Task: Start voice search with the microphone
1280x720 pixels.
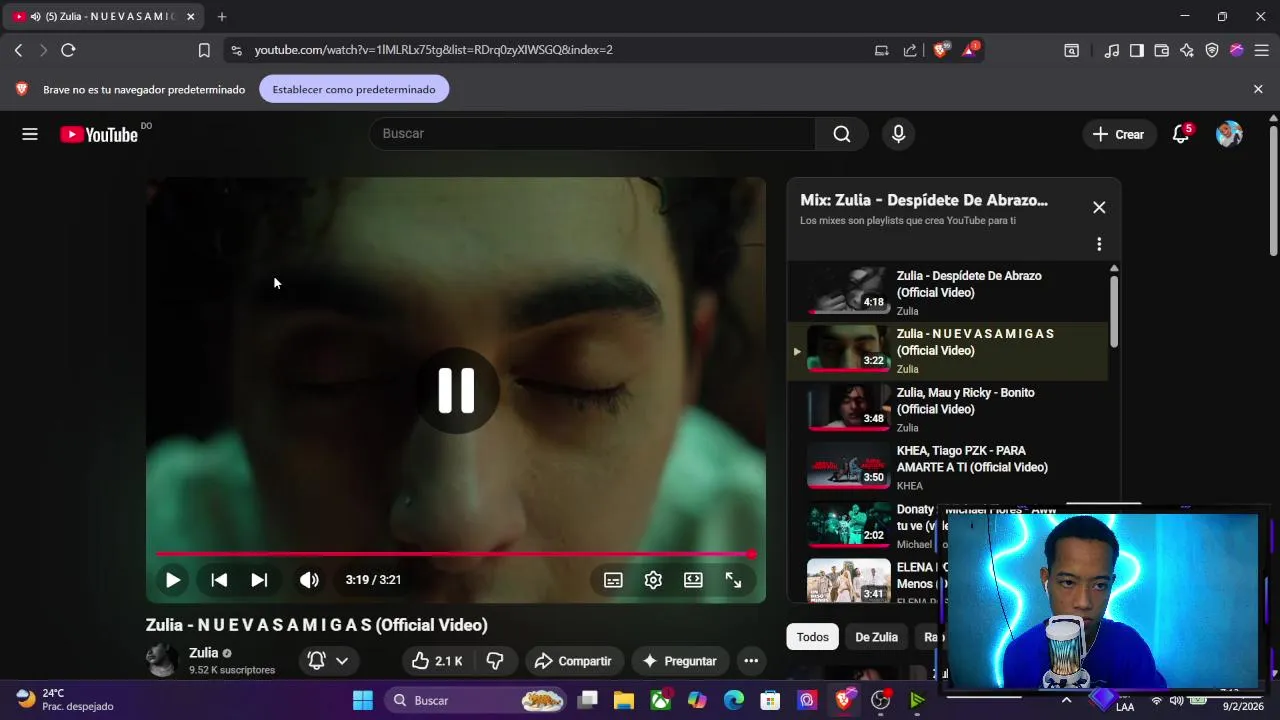Action: (898, 134)
